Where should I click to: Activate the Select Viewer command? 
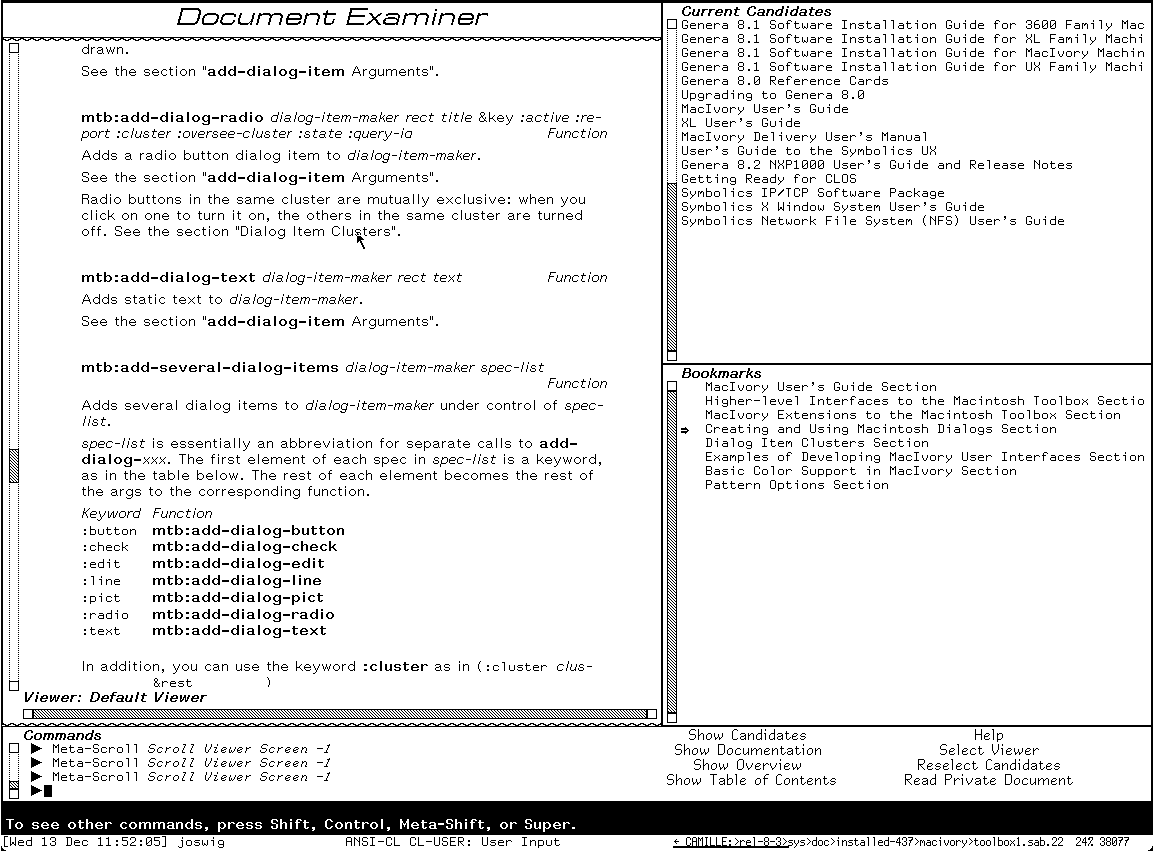(x=988, y=750)
